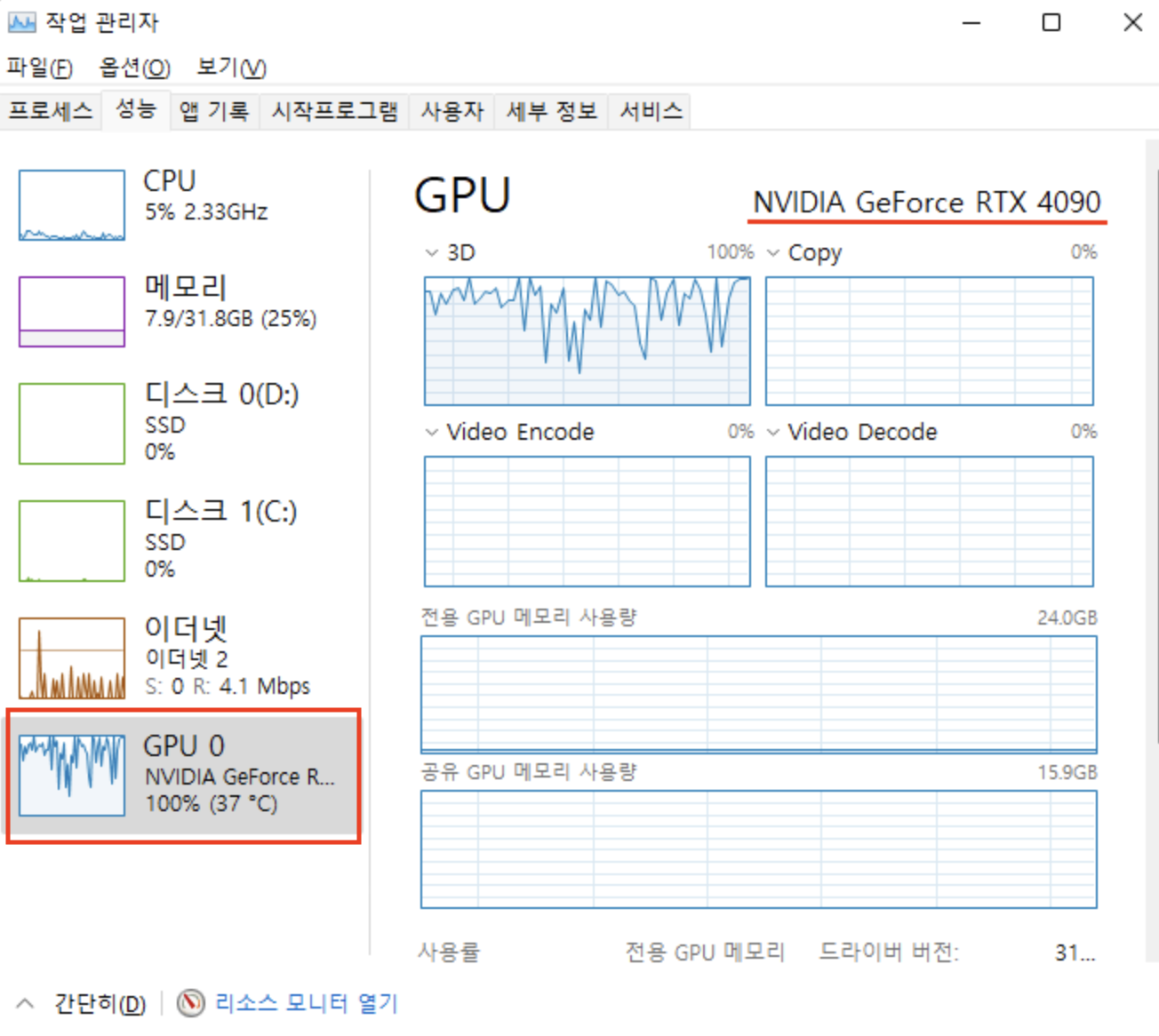
Task: Maximize the Task Manager window
Action: [x=1051, y=22]
